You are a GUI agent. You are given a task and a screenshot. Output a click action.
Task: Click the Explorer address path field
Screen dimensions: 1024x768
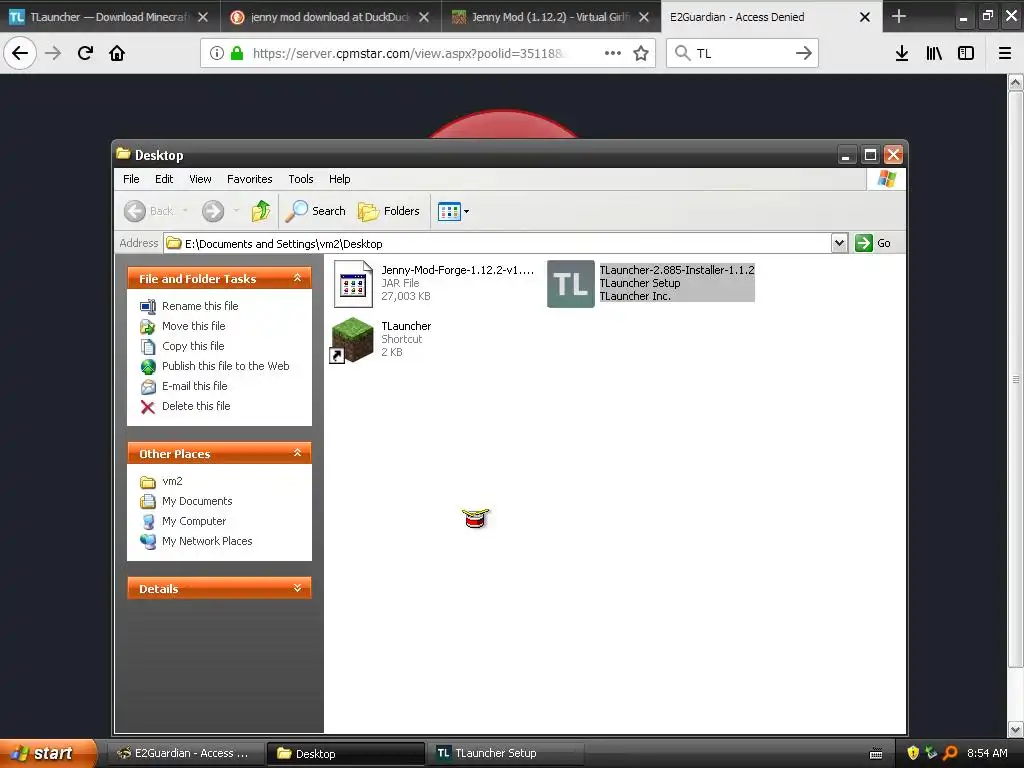(x=498, y=244)
